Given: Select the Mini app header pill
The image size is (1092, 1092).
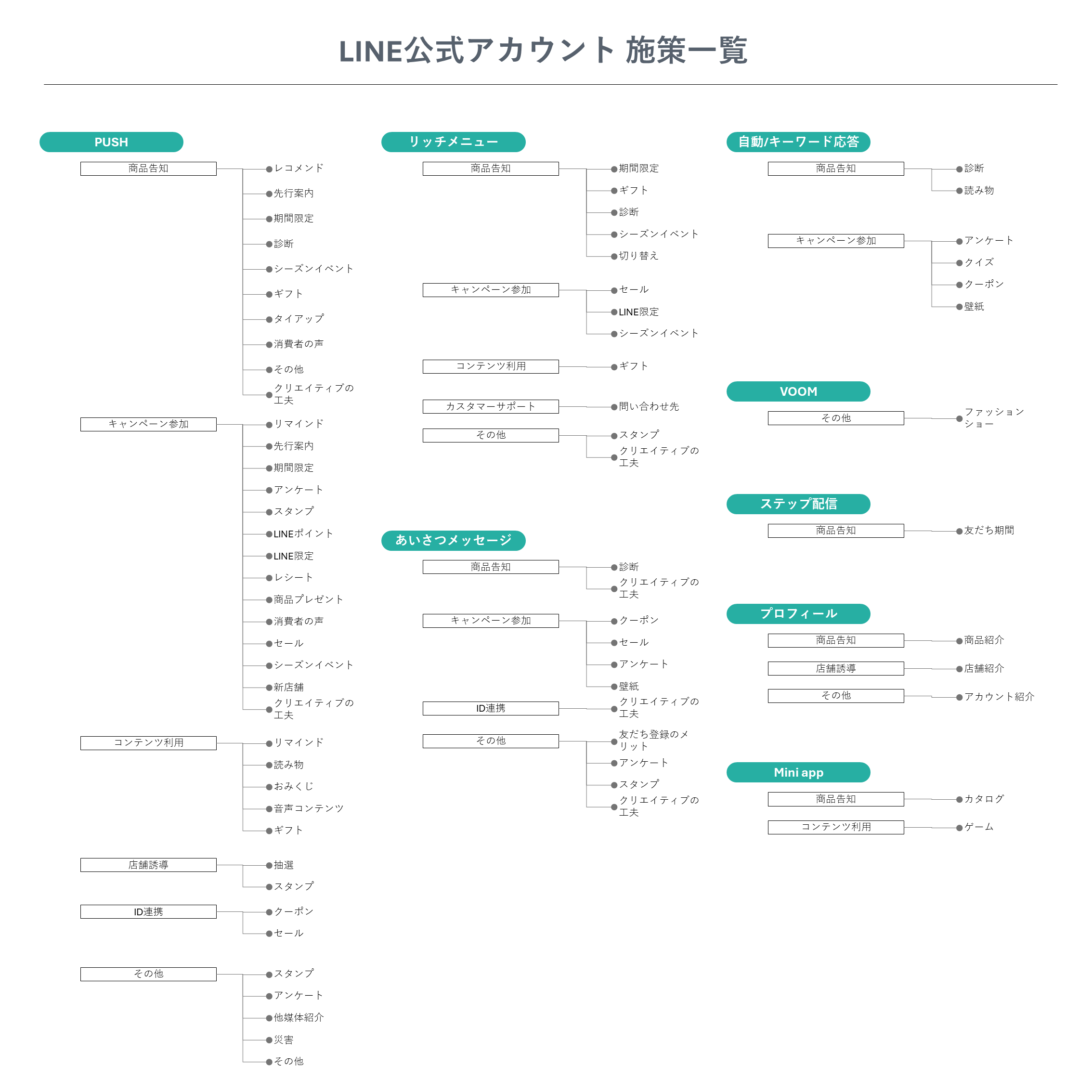Looking at the screenshot, I should pos(798,772).
